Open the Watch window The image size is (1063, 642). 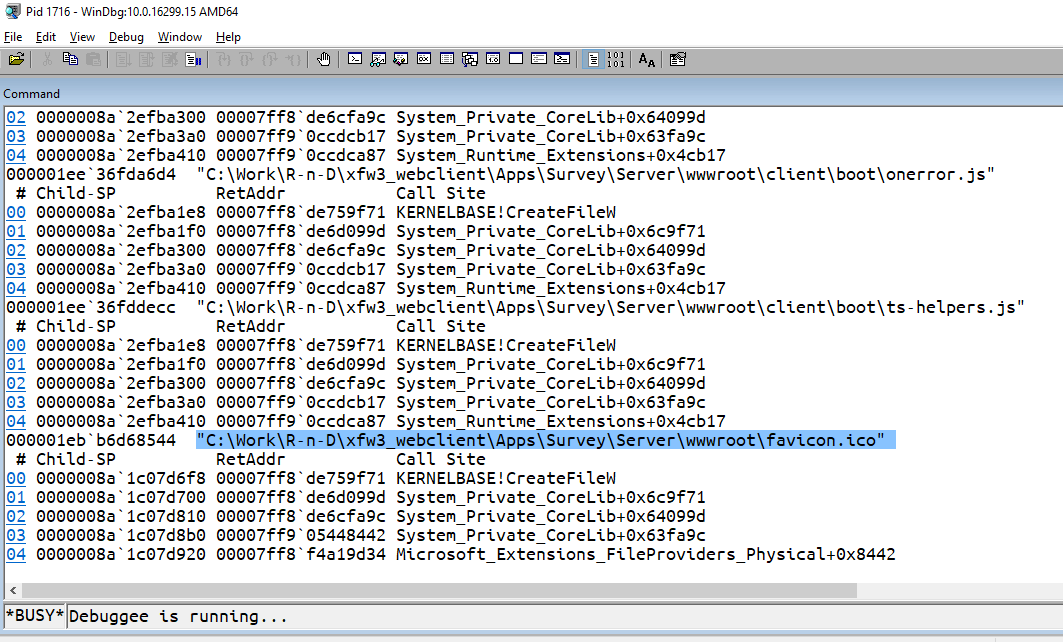pos(377,59)
